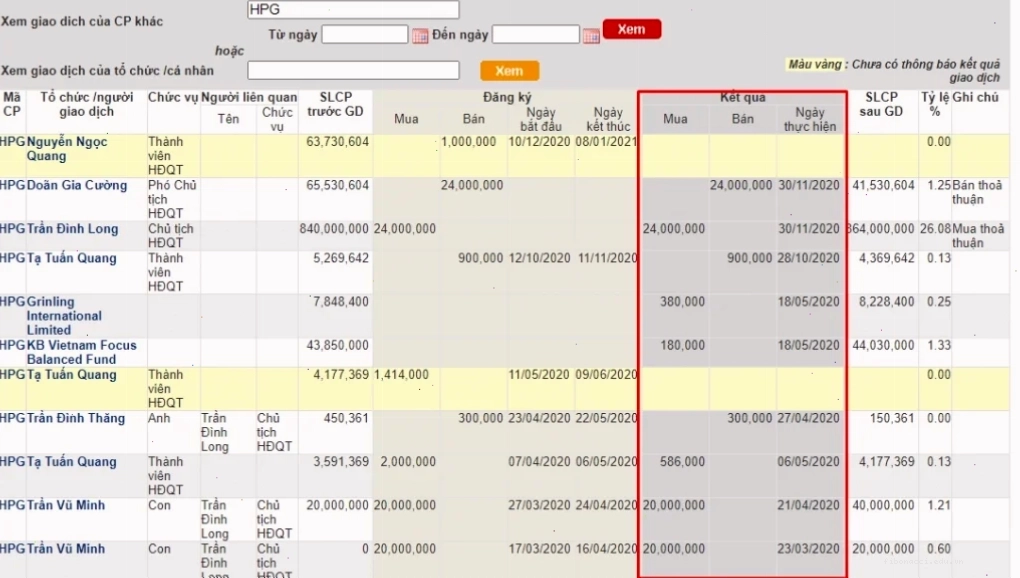Click the 'Người liên quan' column header
Viewport: 1020px width, 578px height.
pos(249,98)
